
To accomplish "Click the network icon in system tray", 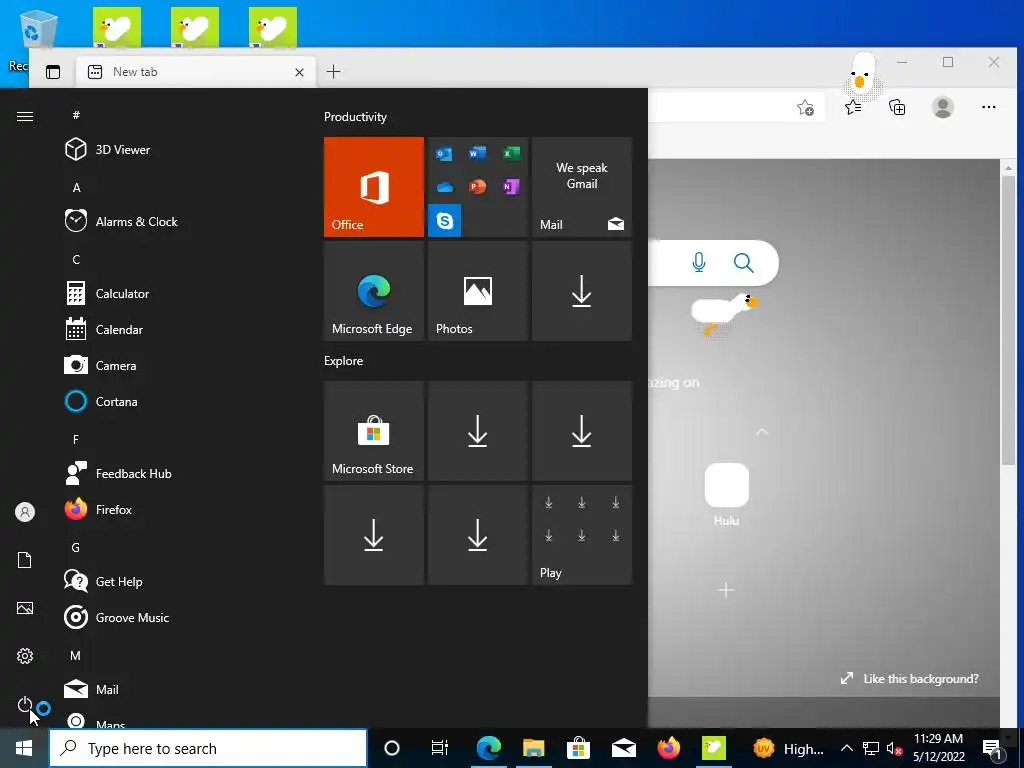I will coord(871,748).
